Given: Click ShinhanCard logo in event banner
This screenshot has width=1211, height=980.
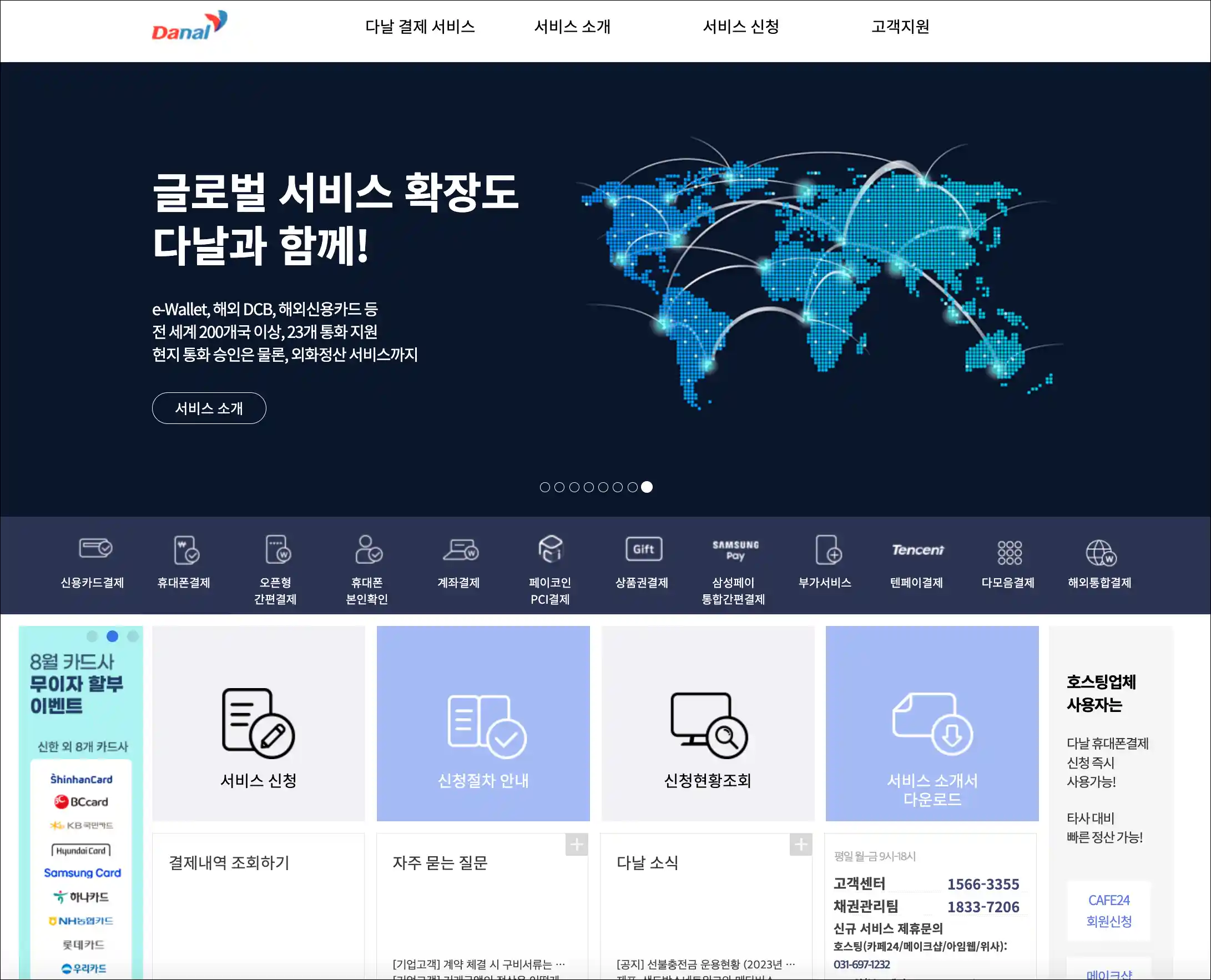Looking at the screenshot, I should [x=81, y=779].
